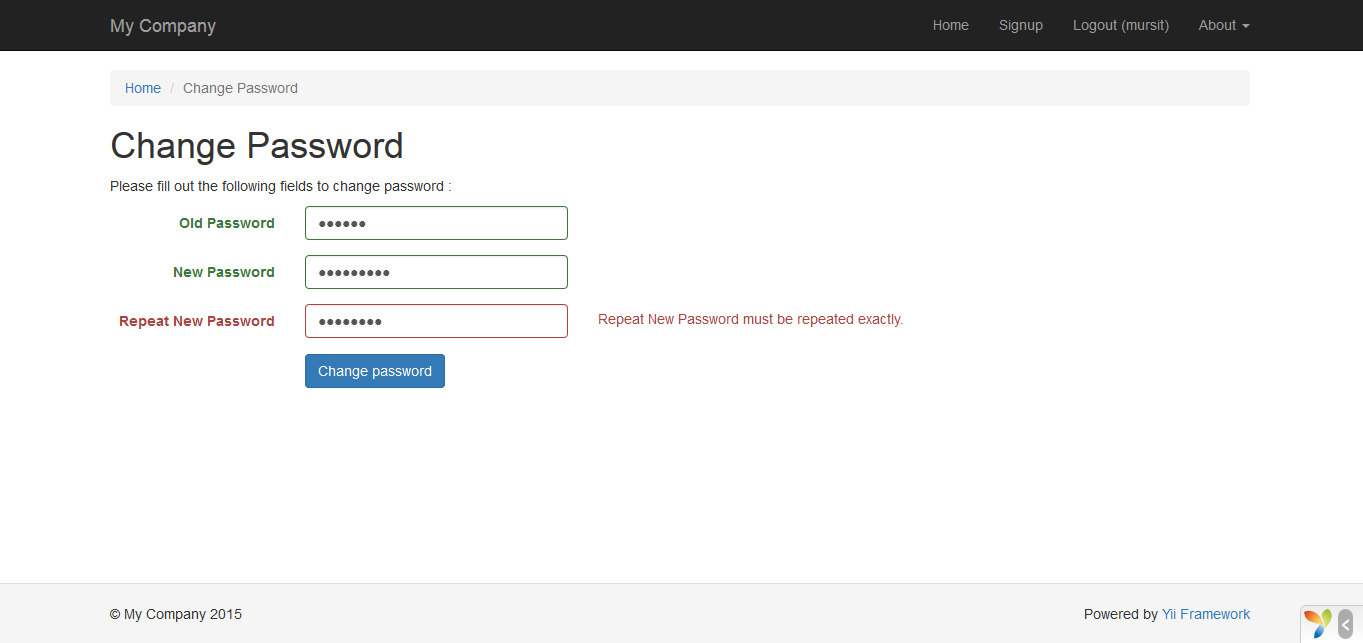Expand the Yii debug toolbar via the arrow
The width and height of the screenshot is (1363, 643).
[1343, 622]
